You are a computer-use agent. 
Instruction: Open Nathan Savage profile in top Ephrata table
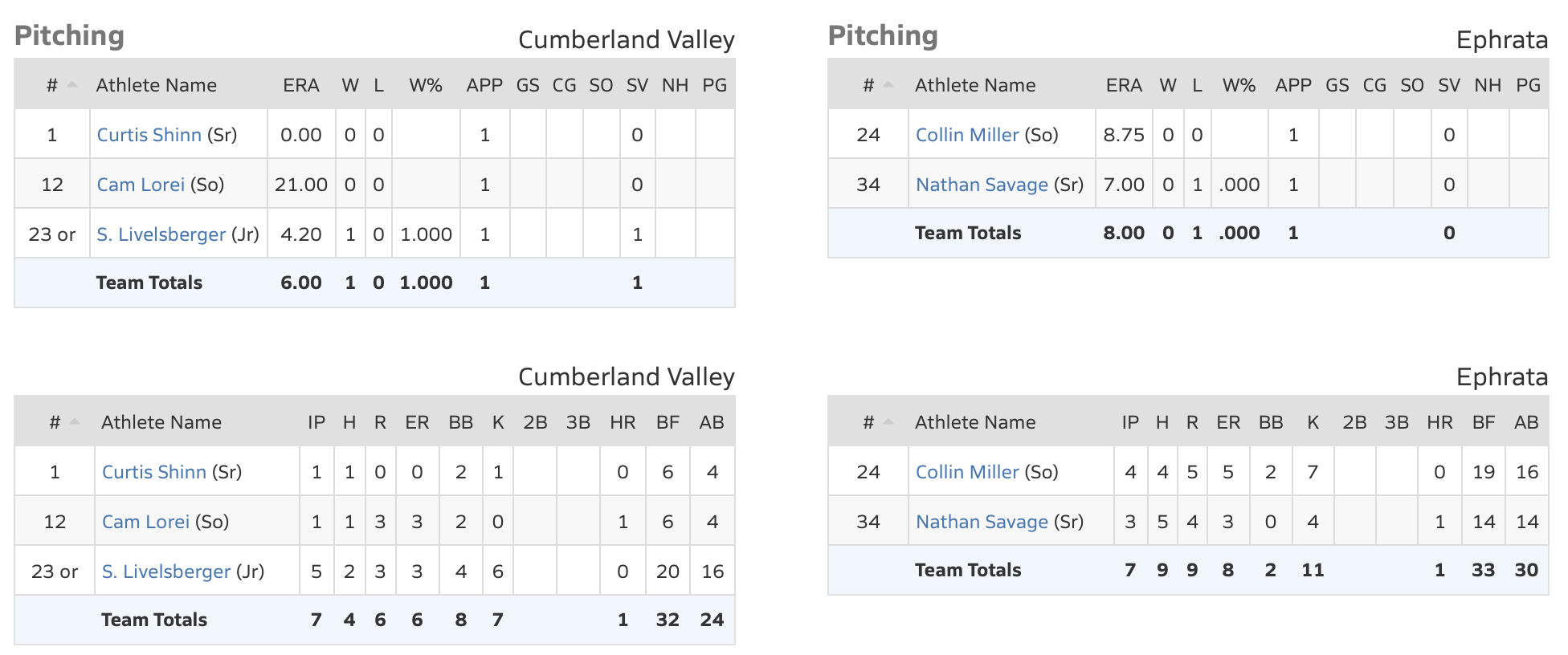tap(982, 185)
